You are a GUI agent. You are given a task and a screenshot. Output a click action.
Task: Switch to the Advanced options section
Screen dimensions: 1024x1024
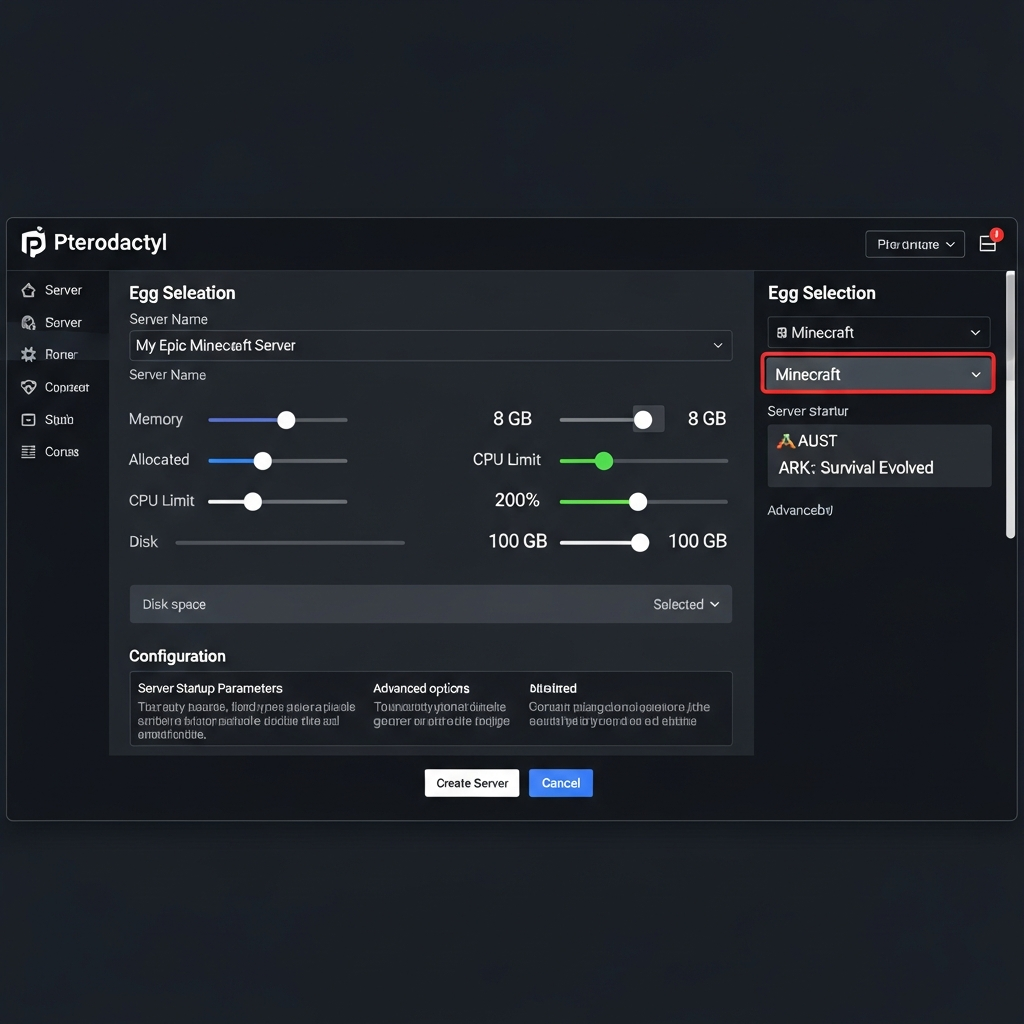click(421, 688)
